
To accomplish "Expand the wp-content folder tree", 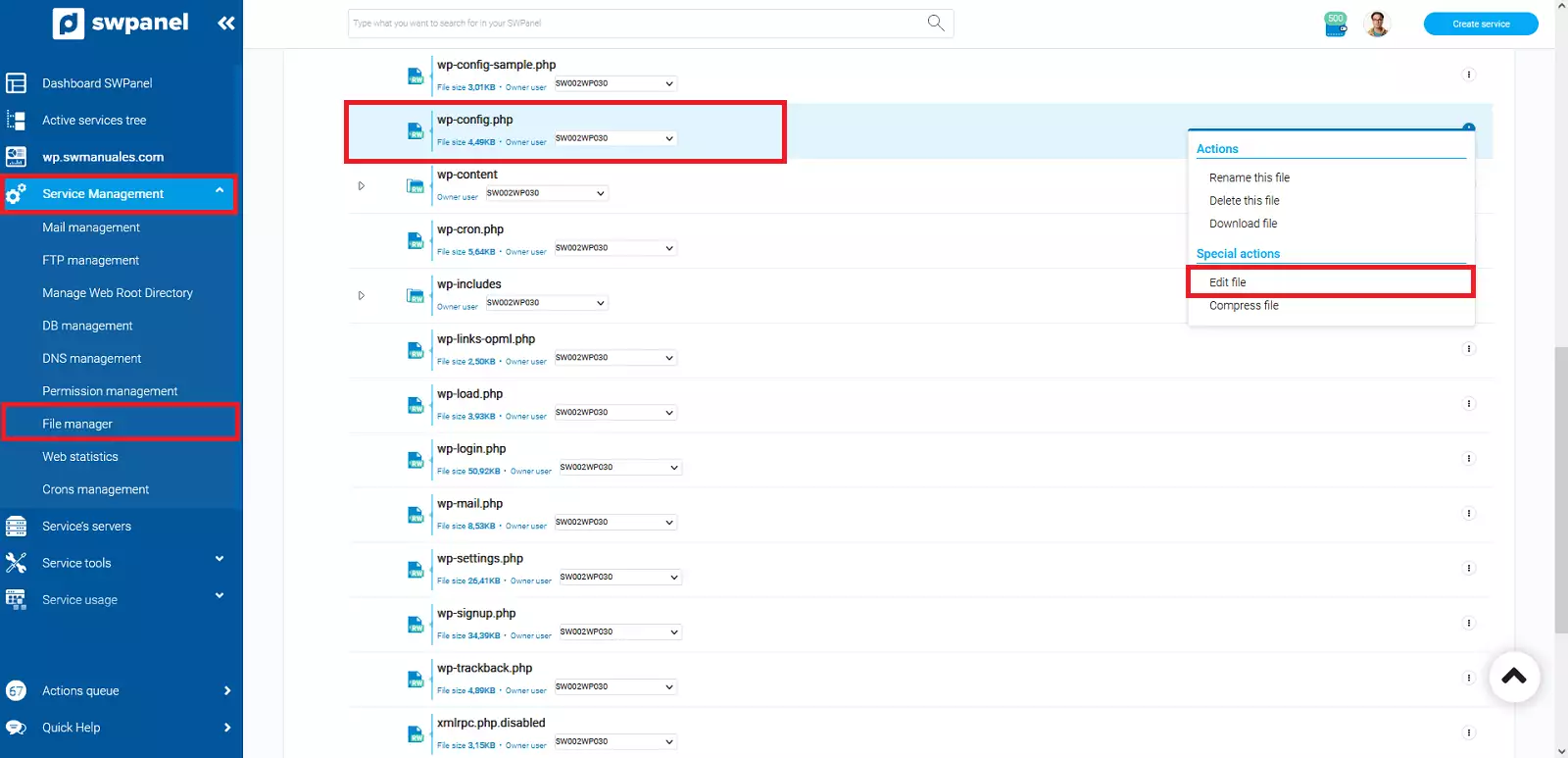I will pos(362,186).
